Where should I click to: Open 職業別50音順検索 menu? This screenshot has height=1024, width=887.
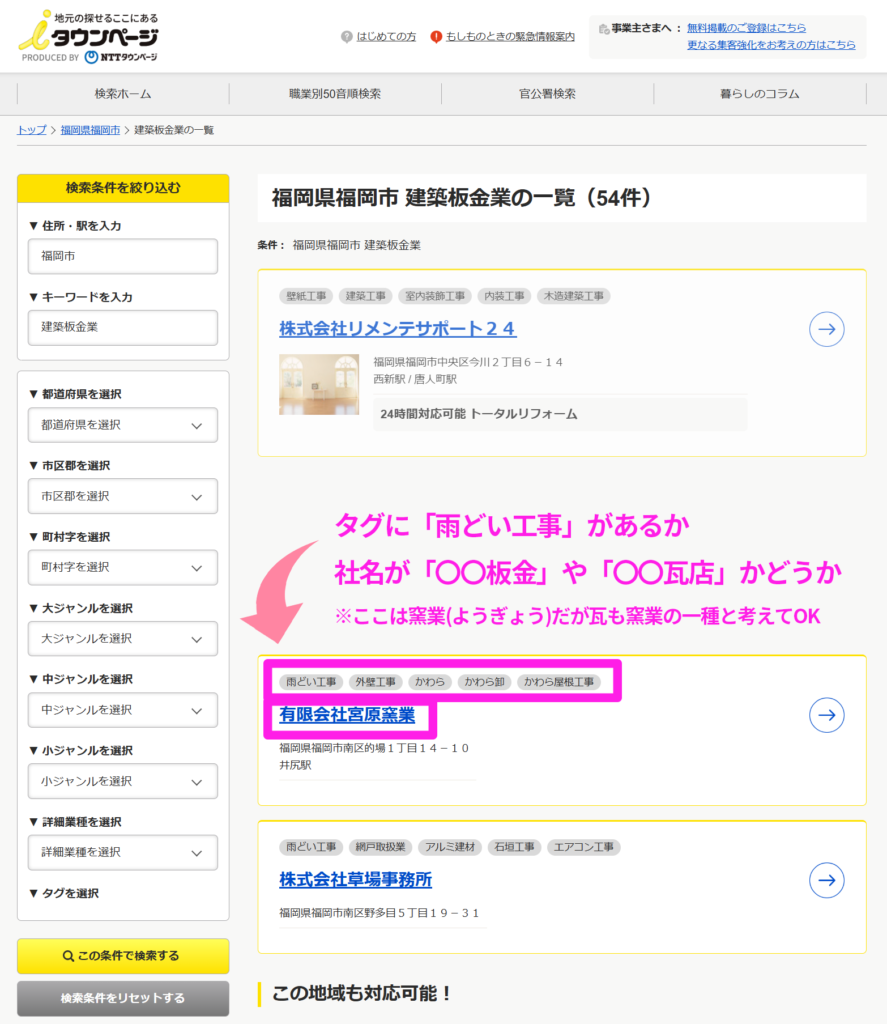335,94
